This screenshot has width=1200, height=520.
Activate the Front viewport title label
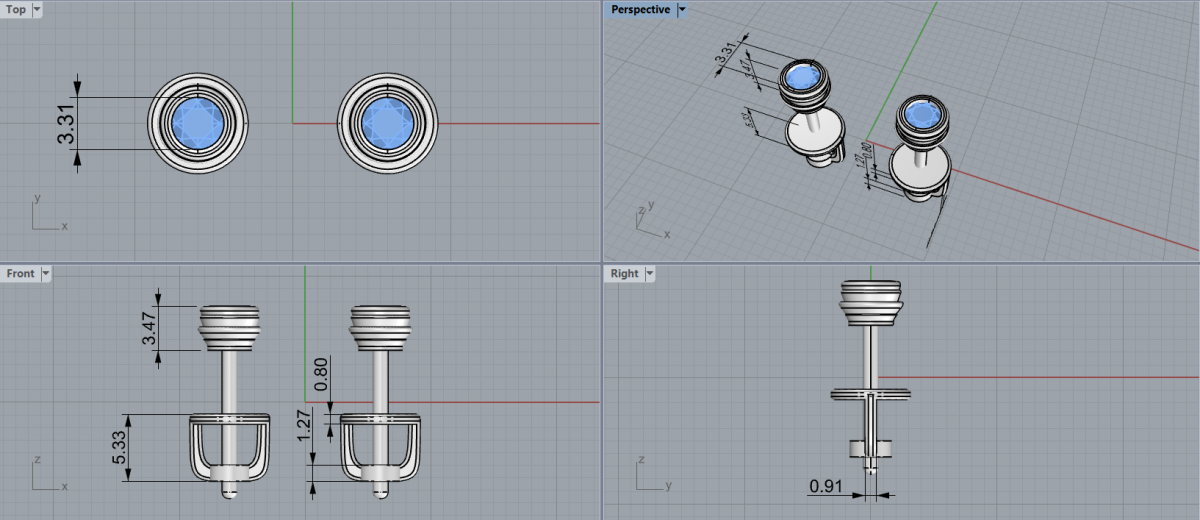point(20,273)
